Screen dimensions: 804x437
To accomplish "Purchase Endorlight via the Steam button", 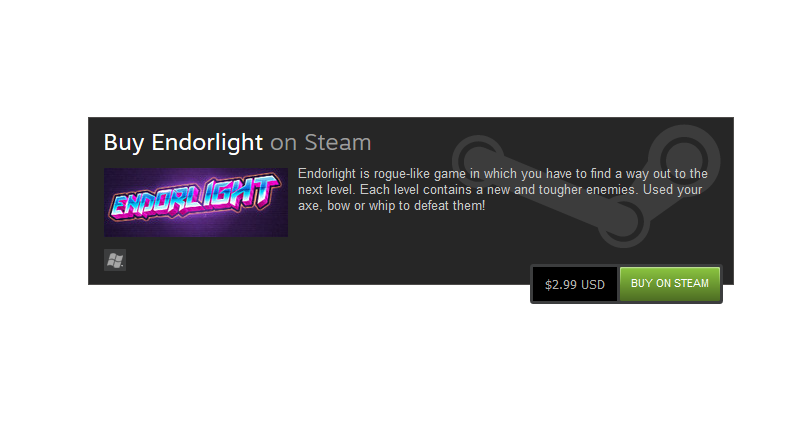I will click(x=670, y=284).
